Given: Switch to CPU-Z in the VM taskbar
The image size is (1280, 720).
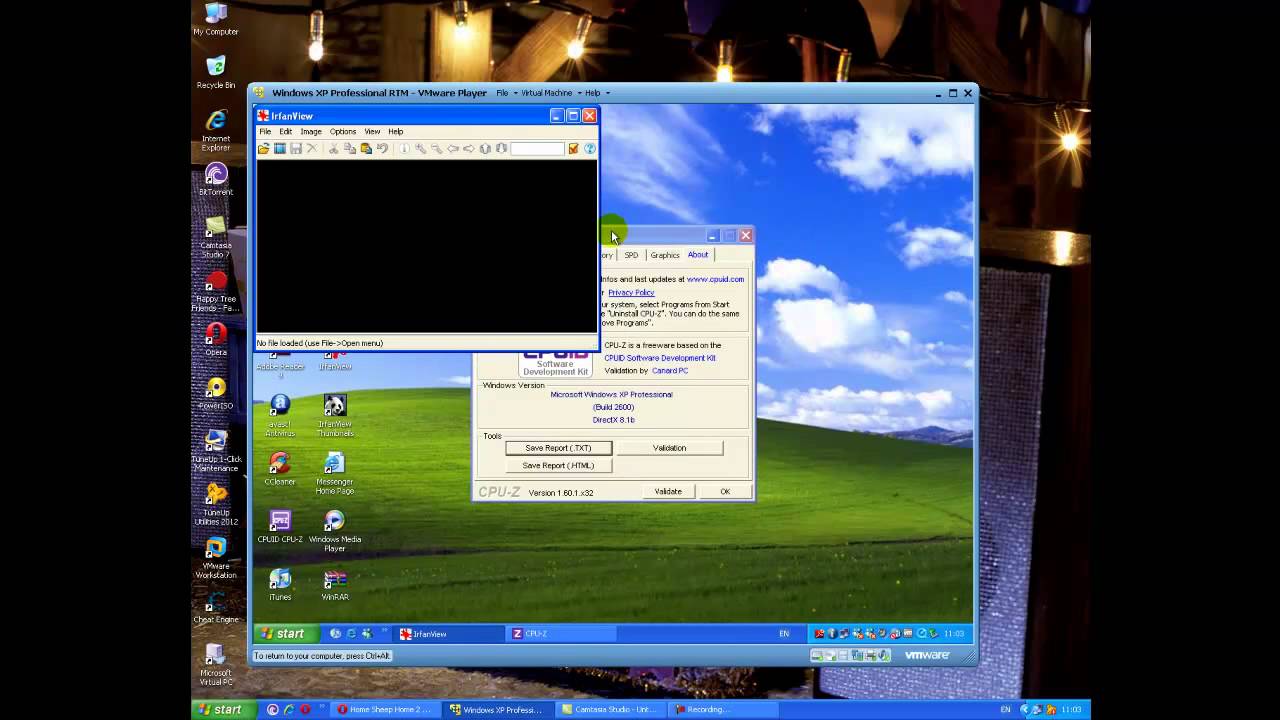Looking at the screenshot, I should click(x=562, y=633).
